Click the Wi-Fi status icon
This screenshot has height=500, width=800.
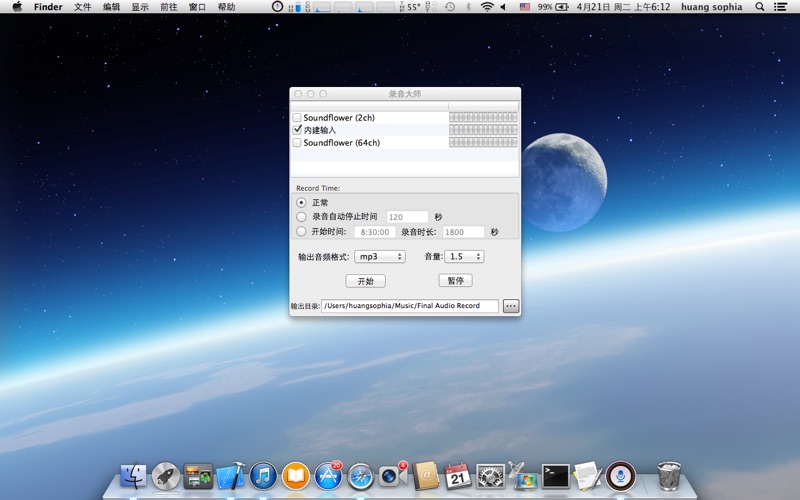pyautogui.click(x=487, y=7)
